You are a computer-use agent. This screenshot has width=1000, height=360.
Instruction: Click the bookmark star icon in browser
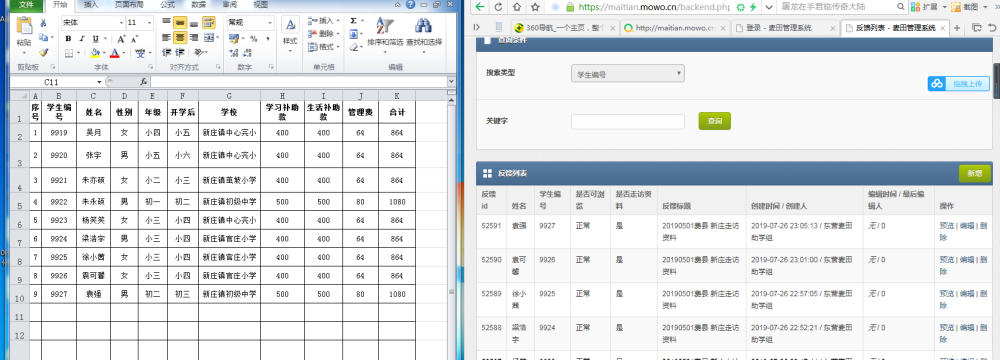pos(535,7)
